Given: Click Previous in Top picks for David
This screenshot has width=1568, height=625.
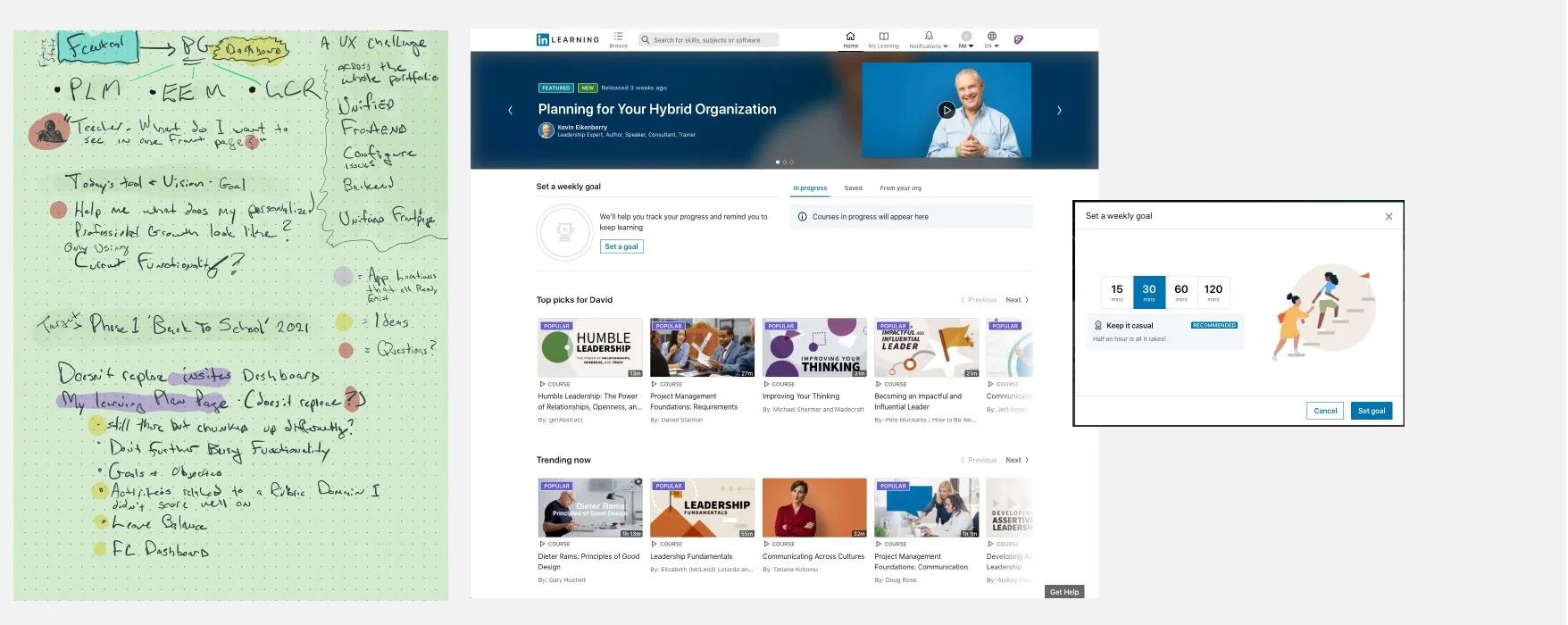Looking at the screenshot, I should (979, 300).
